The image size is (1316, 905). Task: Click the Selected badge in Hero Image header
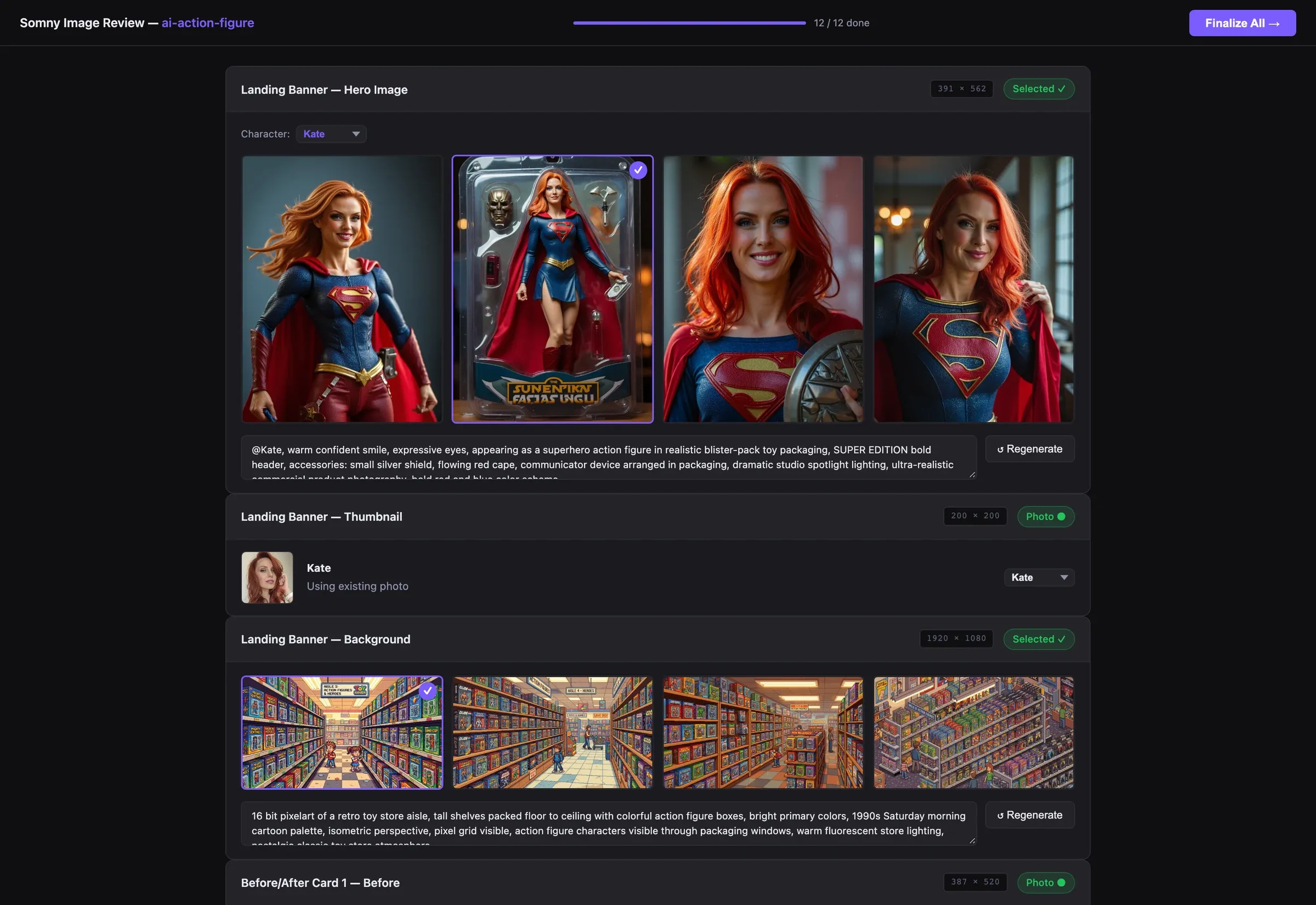pyautogui.click(x=1039, y=88)
